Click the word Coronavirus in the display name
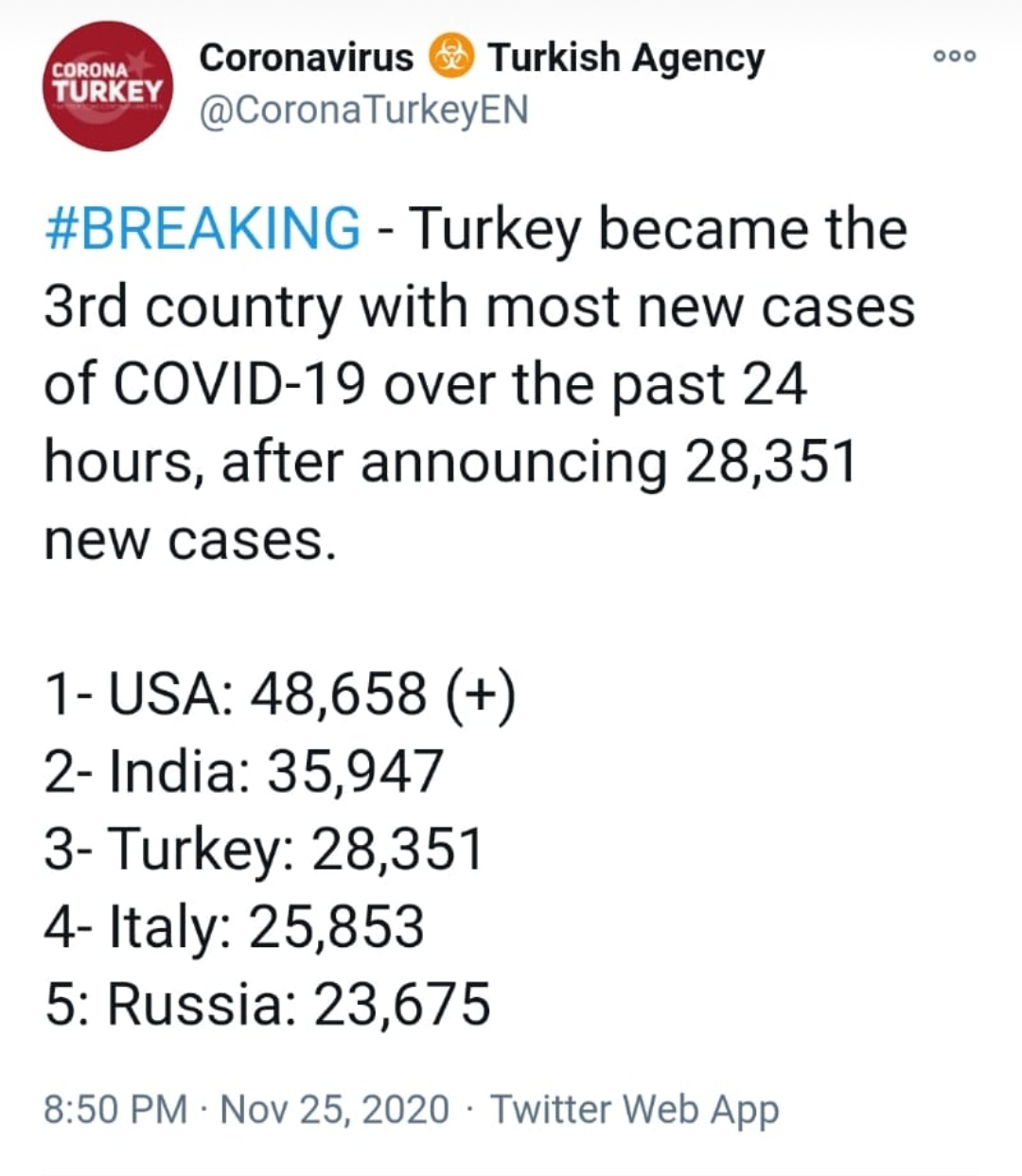 tap(307, 58)
